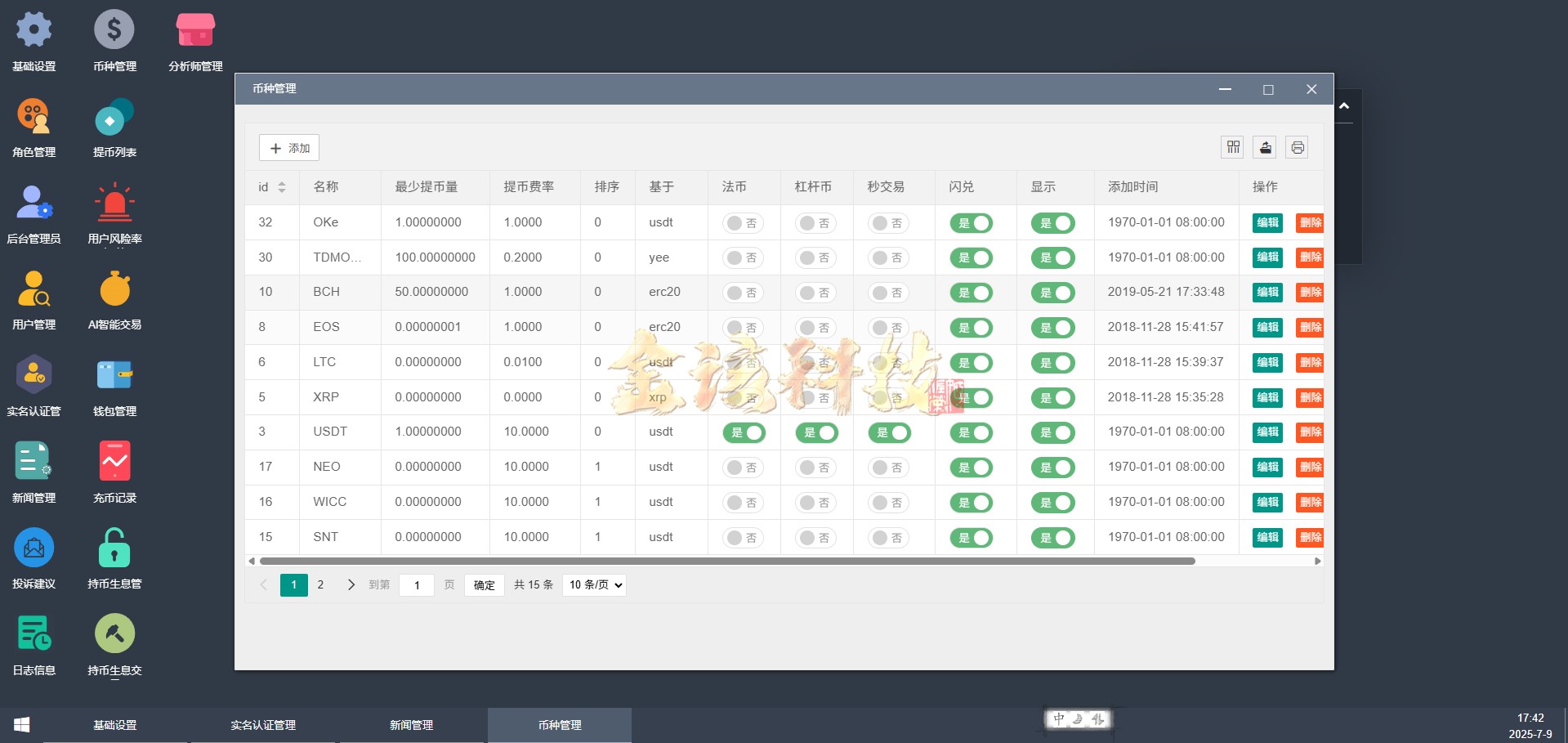Image resolution: width=1568 pixels, height=743 pixels.
Task: Open the 钱包管理 wallet management
Action: point(114,374)
